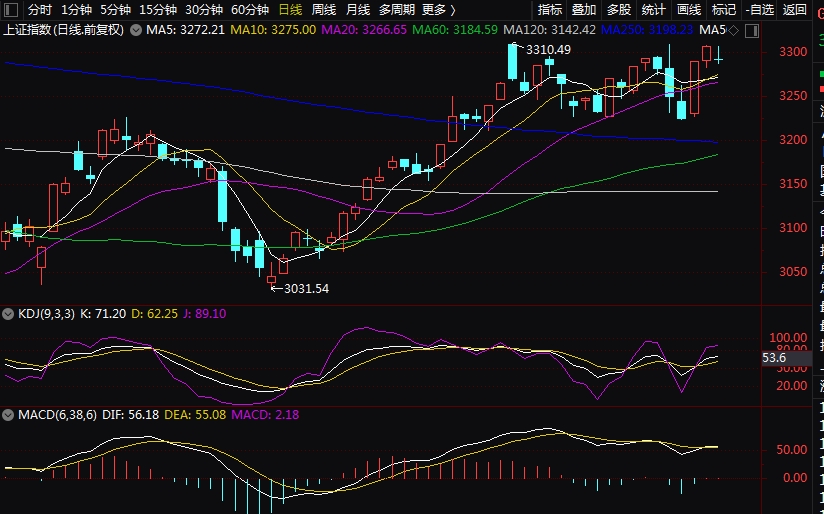Click the 统计 statistics button
Image resolution: width=824 pixels, height=514 pixels.
[x=653, y=10]
